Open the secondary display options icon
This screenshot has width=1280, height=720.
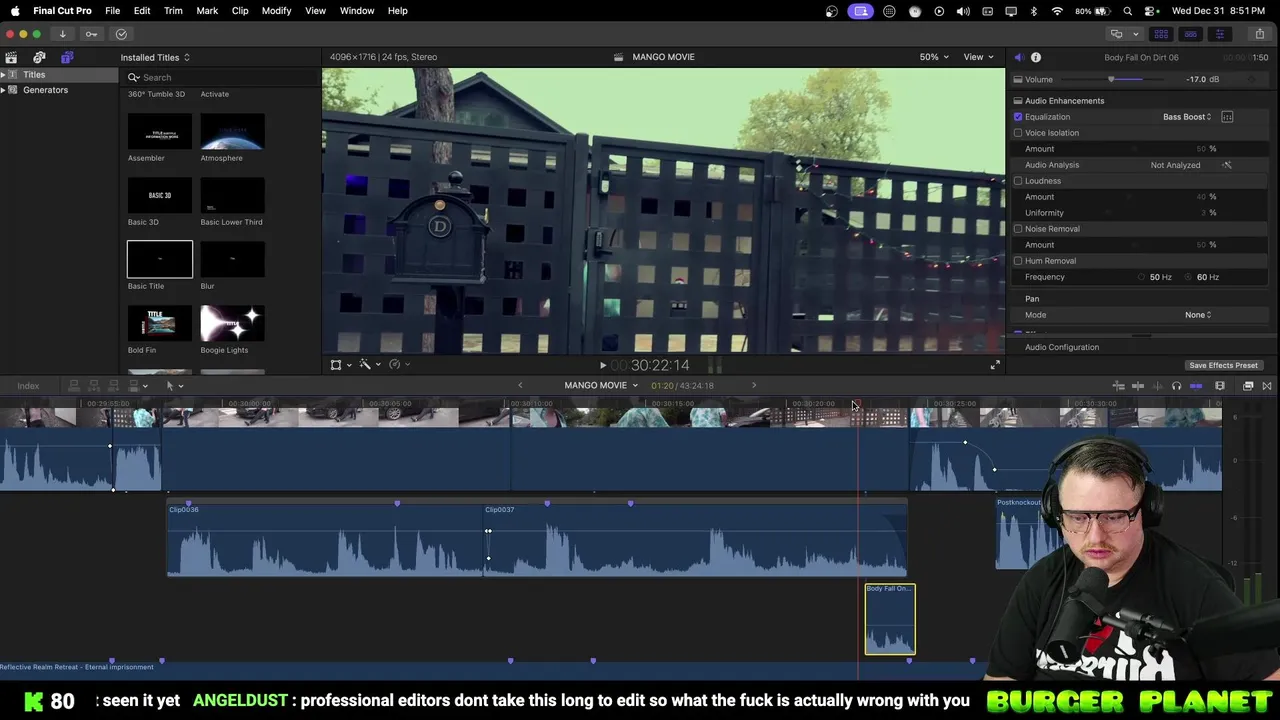1116,34
